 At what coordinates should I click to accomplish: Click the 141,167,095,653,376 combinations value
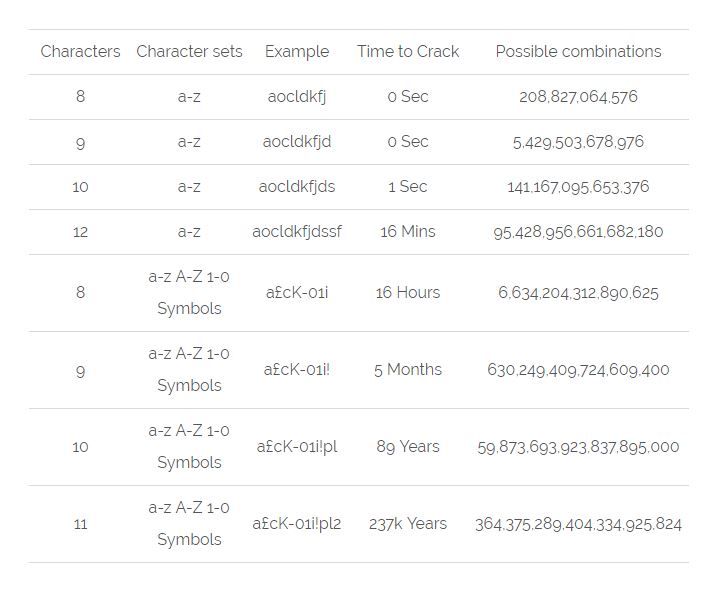tap(578, 187)
